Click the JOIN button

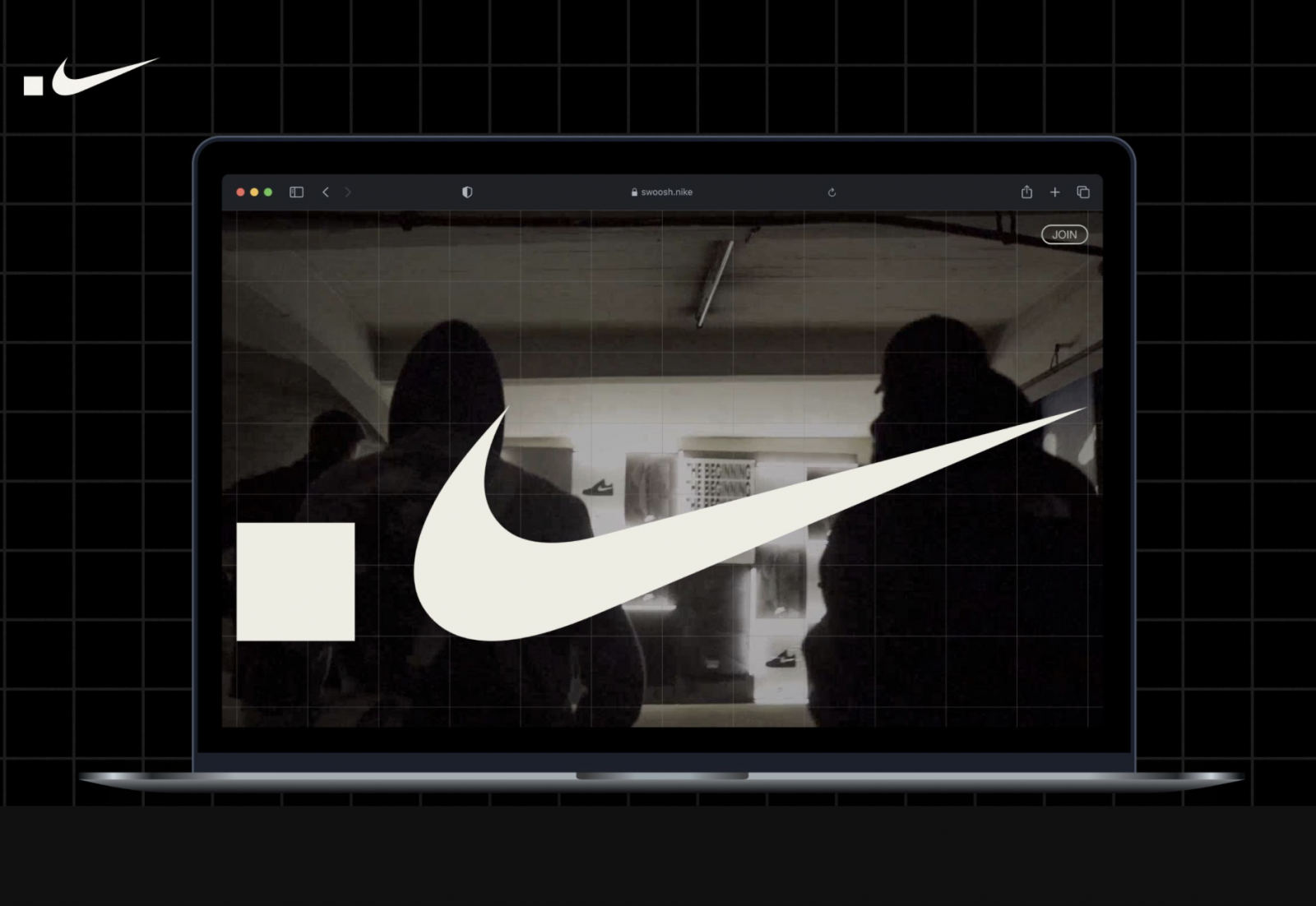click(x=1064, y=234)
